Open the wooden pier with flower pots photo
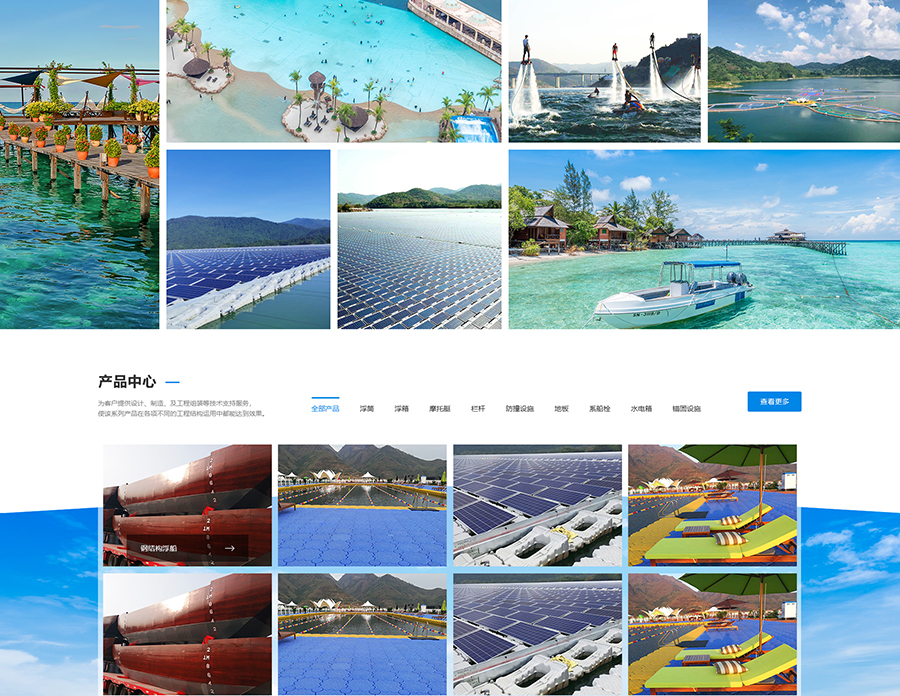This screenshot has width=900, height=696. point(79,164)
